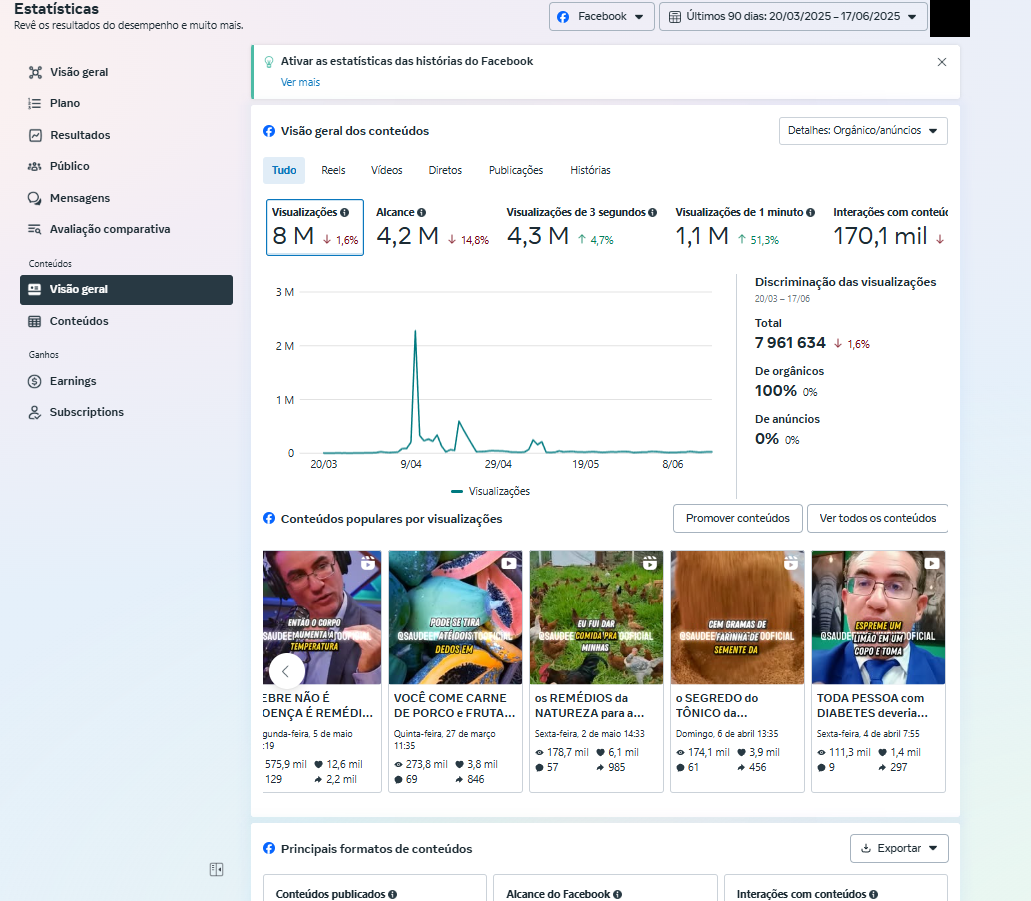This screenshot has width=1031, height=901.
Task: Open the Facebook platform dropdown
Action: click(x=602, y=16)
